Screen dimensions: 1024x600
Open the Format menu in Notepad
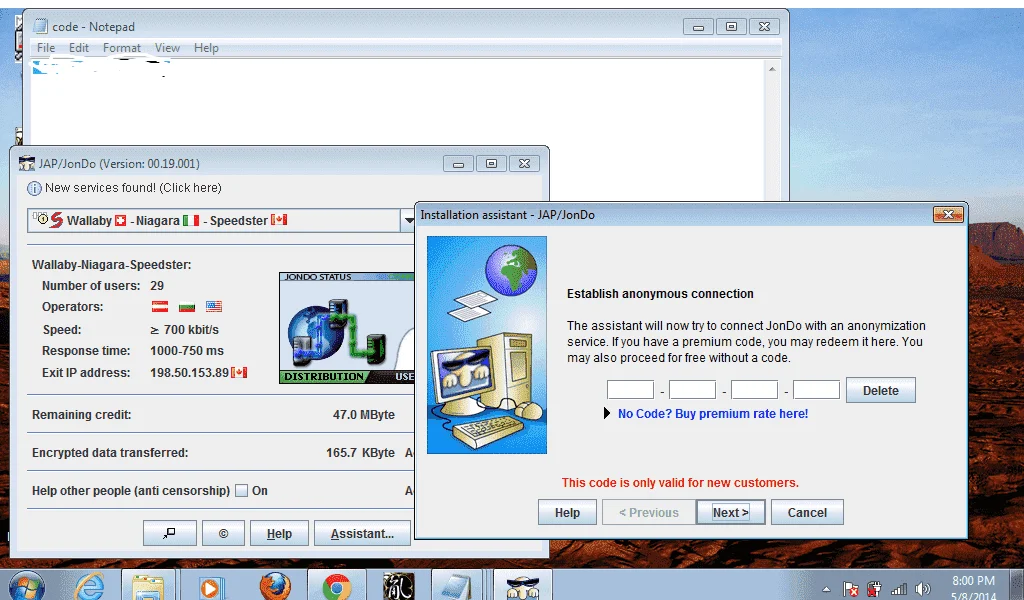[121, 48]
